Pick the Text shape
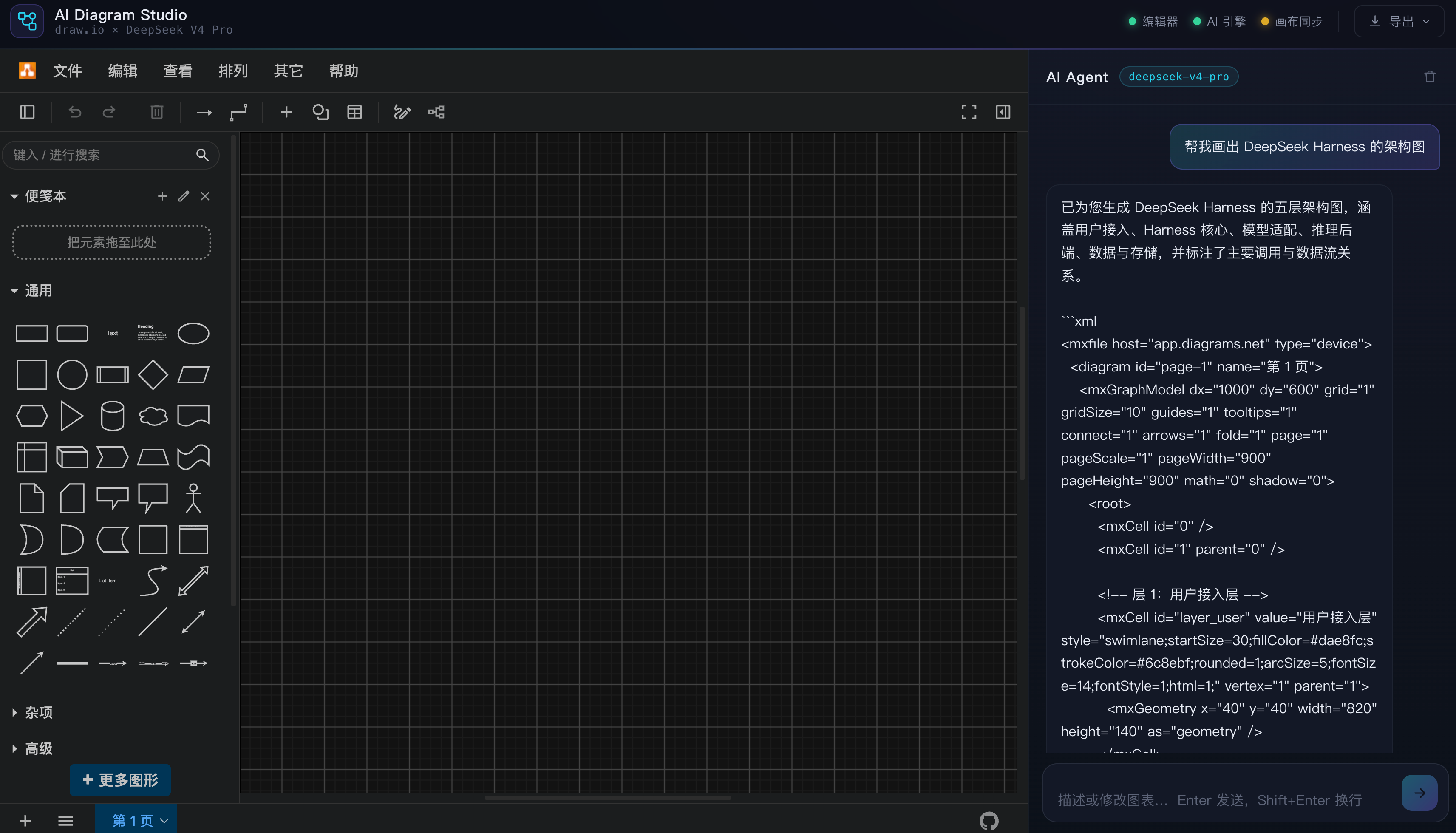 (112, 334)
